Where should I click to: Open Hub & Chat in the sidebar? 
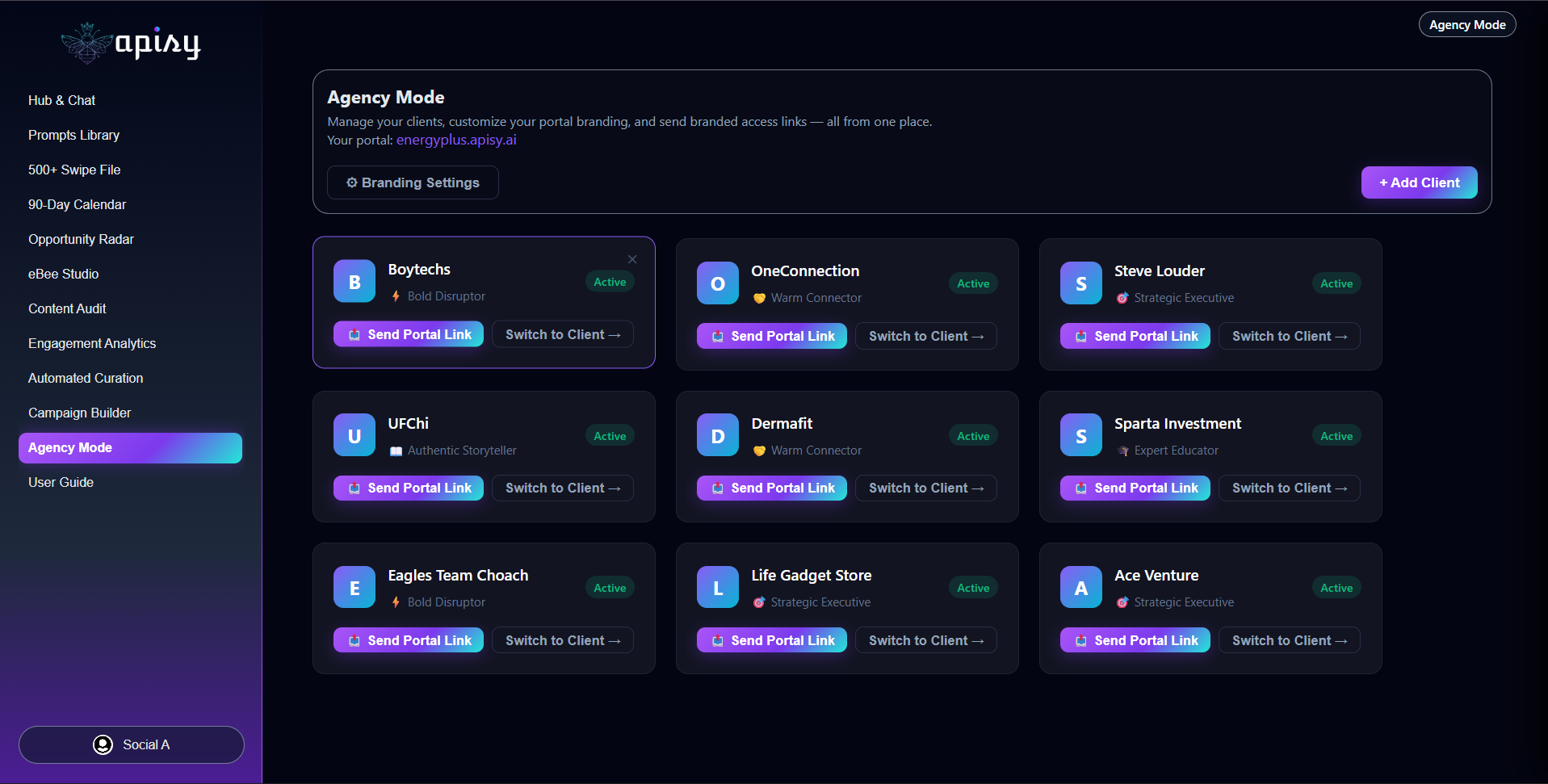[130, 100]
